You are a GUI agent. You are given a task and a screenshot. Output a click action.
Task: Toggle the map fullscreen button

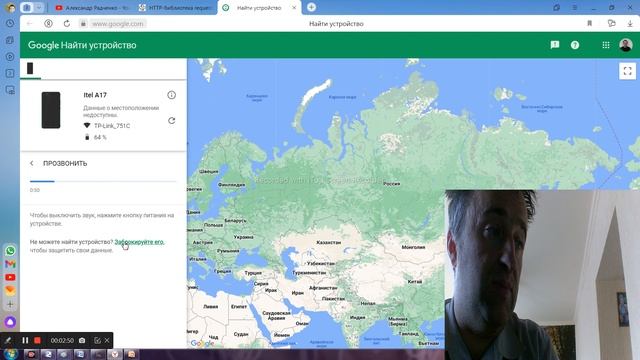[x=627, y=71]
